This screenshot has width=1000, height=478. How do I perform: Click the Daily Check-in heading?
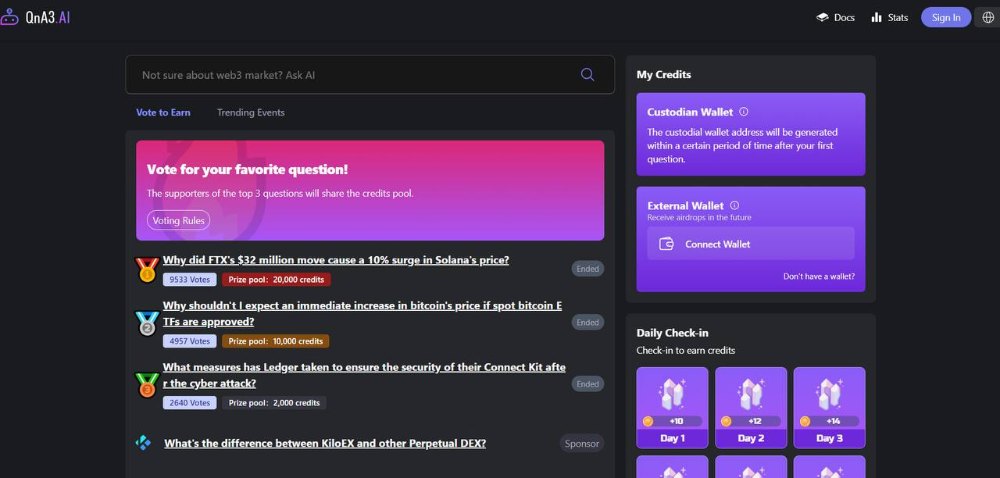672,333
